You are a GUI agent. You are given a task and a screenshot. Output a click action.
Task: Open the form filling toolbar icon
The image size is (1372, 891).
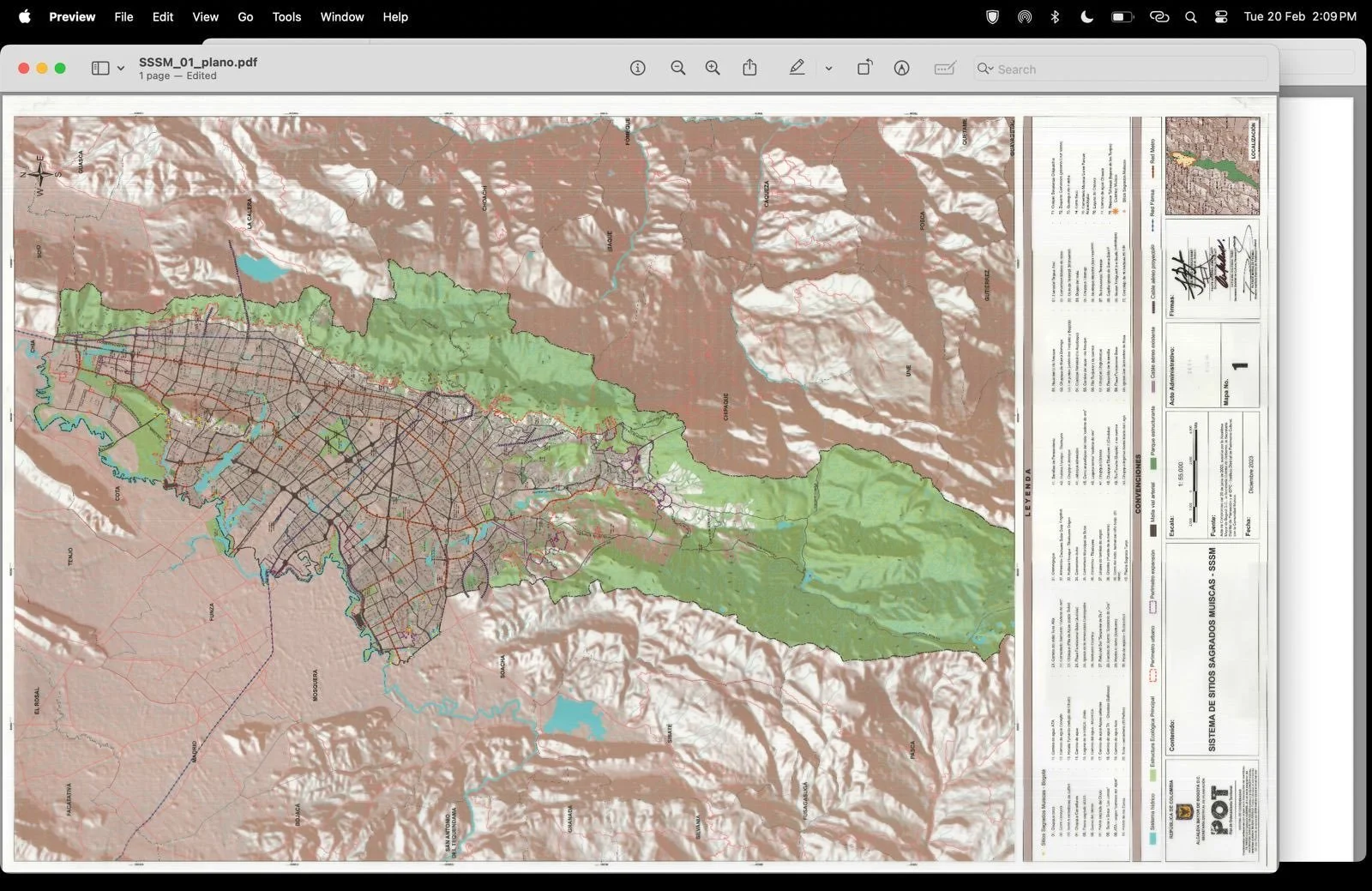click(945, 68)
